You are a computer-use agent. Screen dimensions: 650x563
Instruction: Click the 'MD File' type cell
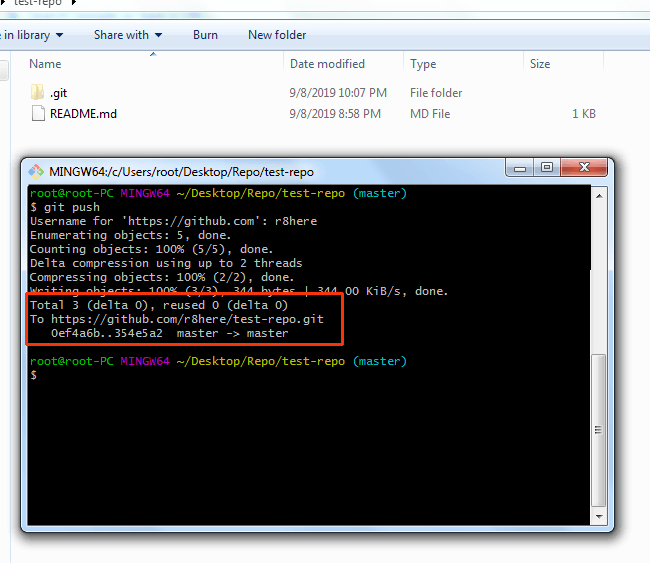tap(430, 114)
